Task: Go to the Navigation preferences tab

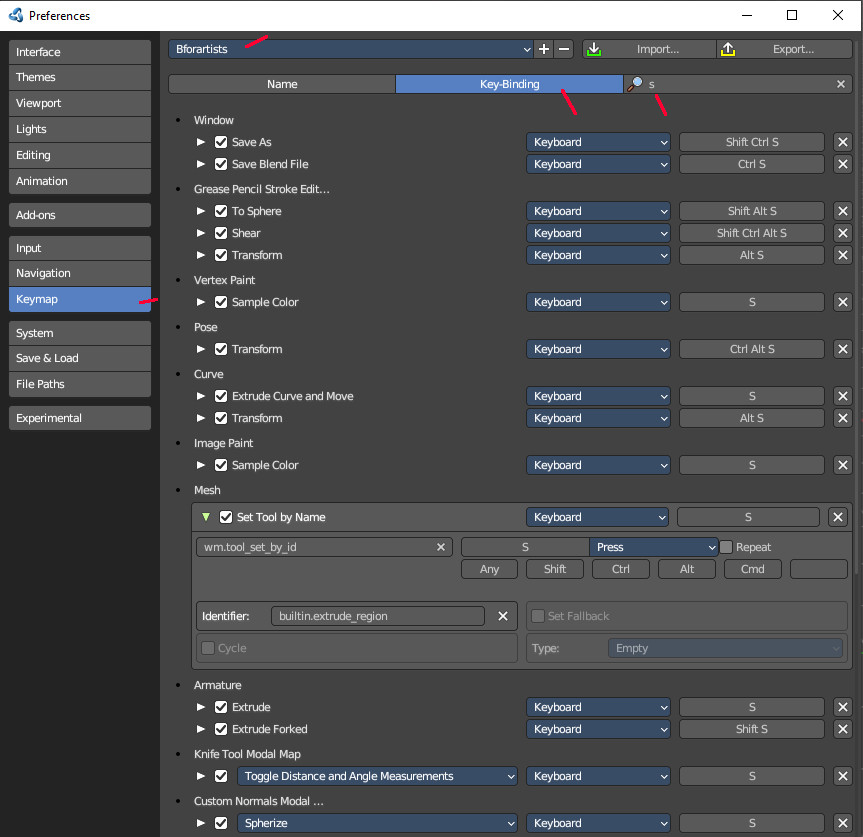Action: (x=80, y=273)
